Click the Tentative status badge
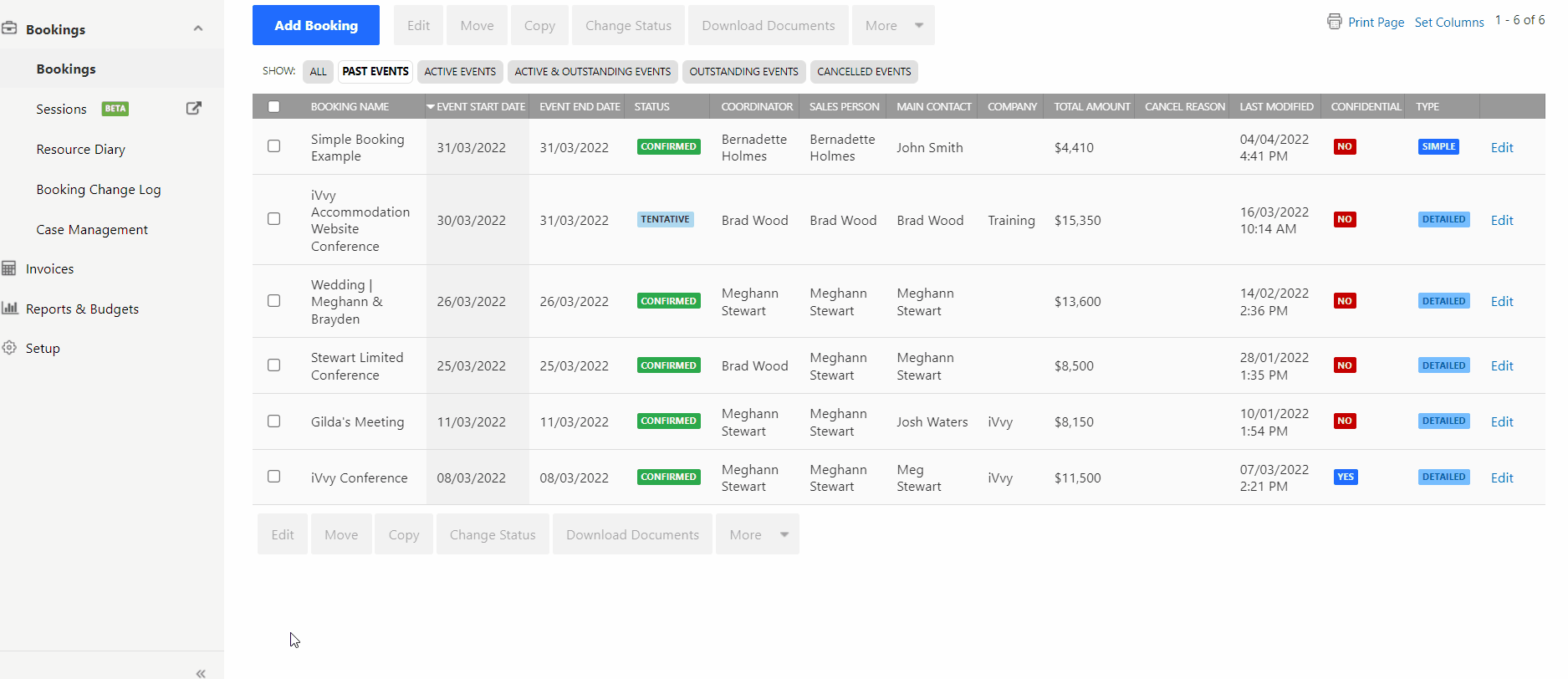This screenshot has width=1568, height=679. tap(665, 220)
